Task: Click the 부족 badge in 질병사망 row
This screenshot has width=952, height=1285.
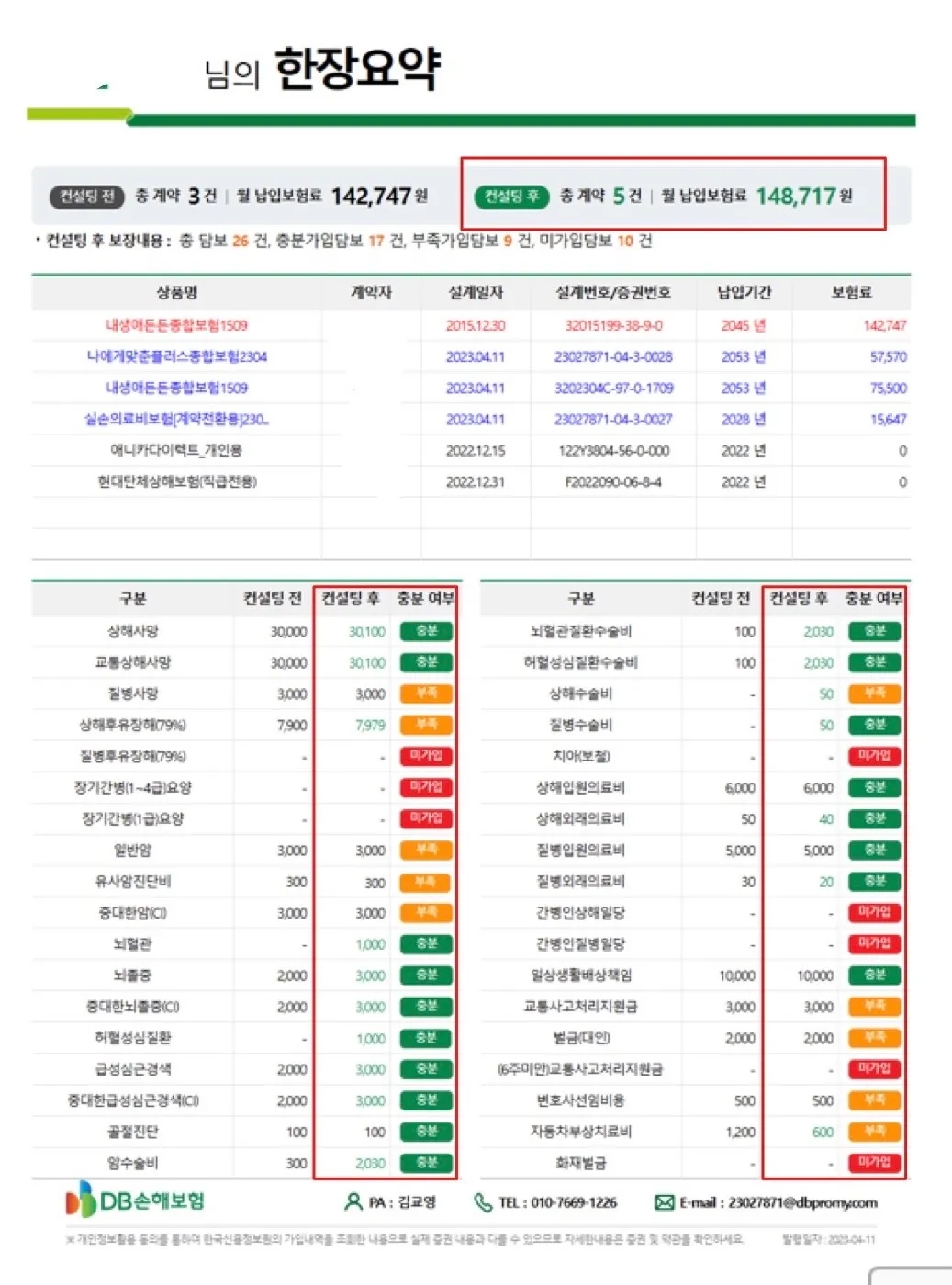Action: 426,693
